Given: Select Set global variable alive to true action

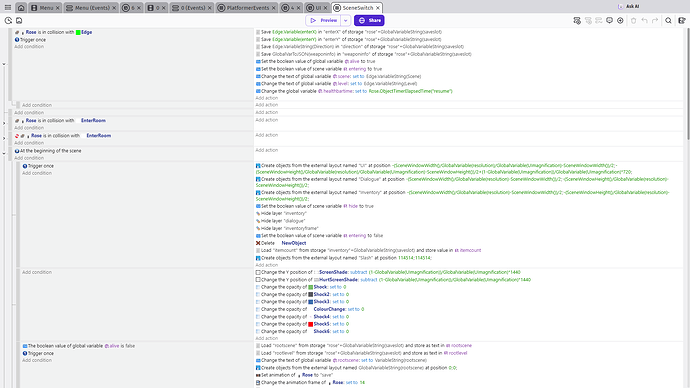Looking at the screenshot, I should coord(316,62).
